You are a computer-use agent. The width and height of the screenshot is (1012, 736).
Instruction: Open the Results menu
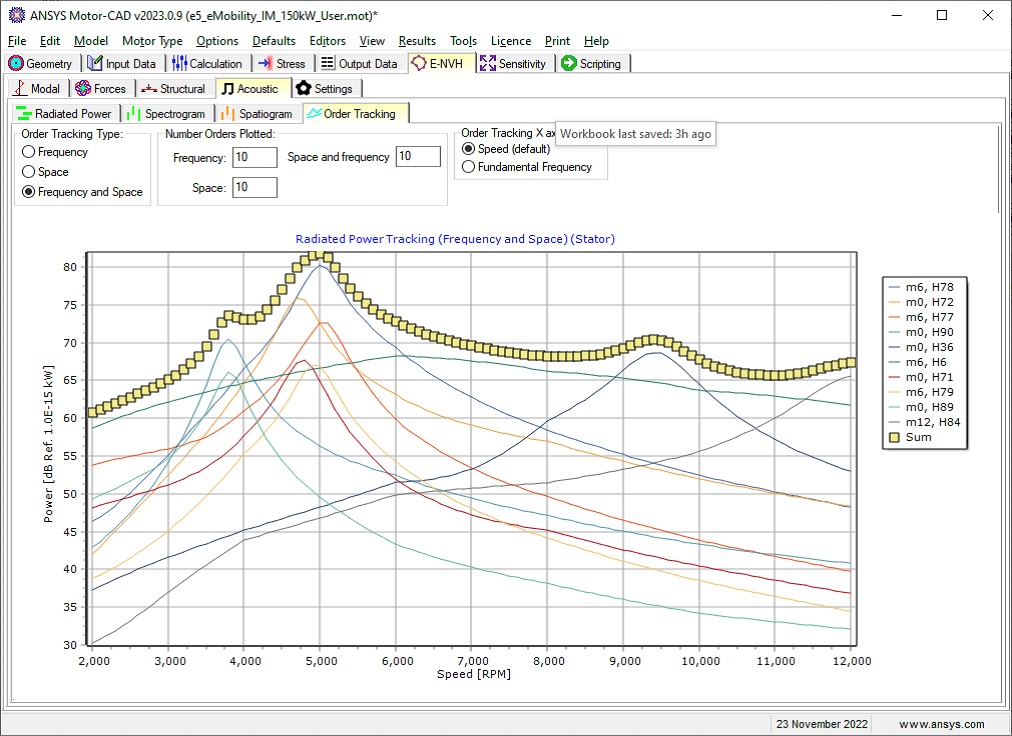[417, 41]
